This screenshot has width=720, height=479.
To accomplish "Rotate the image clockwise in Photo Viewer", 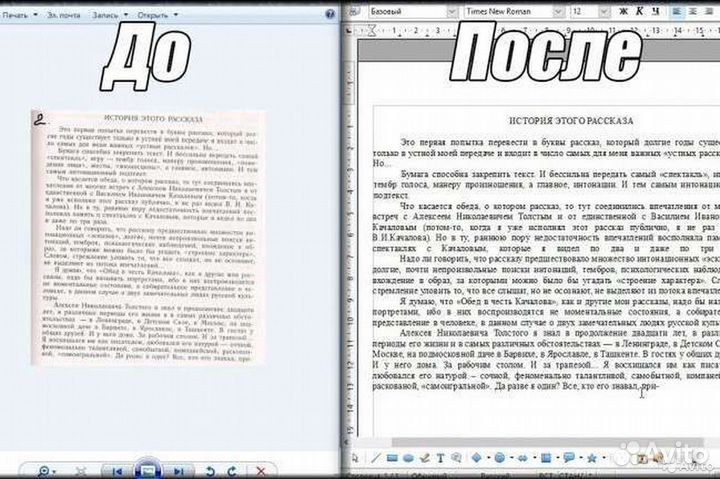I will click(232, 472).
